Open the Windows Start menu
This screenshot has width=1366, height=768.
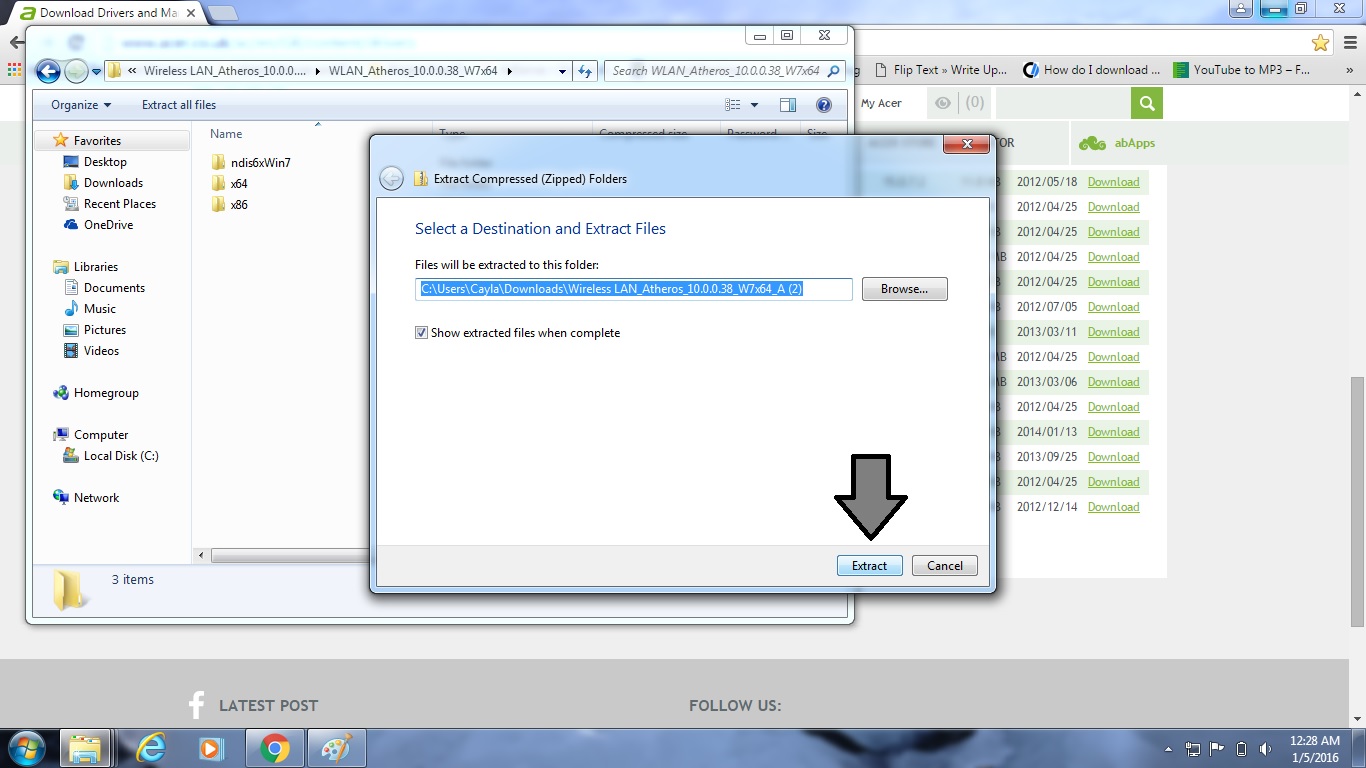coord(26,748)
